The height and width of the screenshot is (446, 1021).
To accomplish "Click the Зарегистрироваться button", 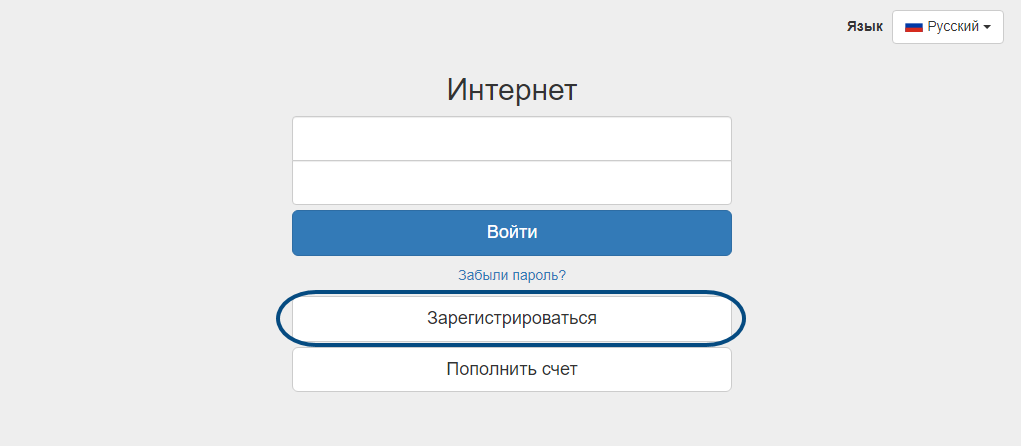I will (511, 319).
